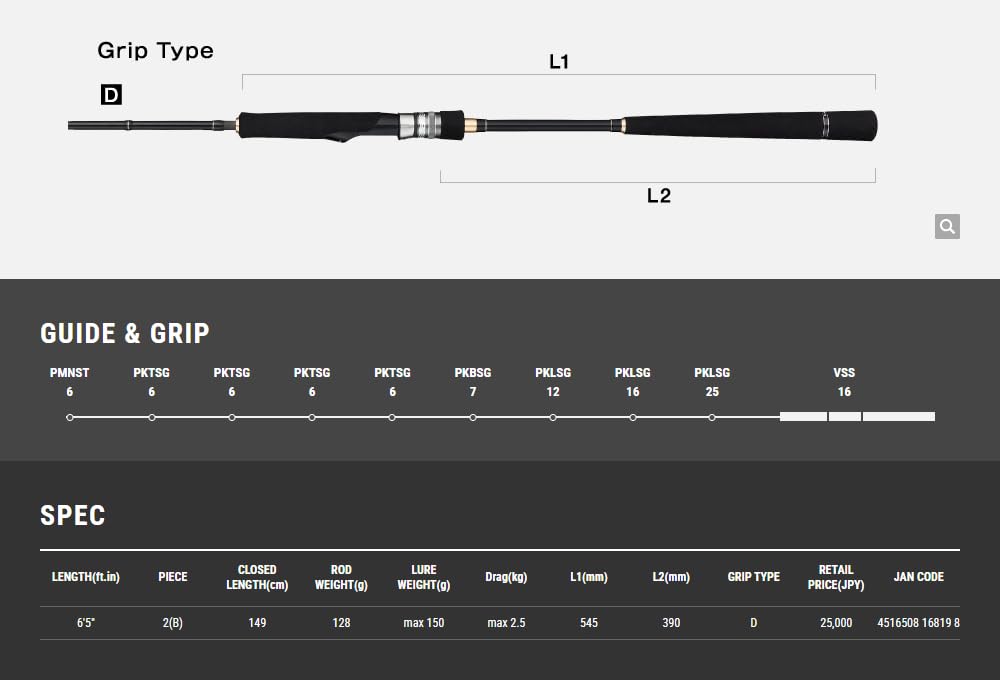The height and width of the screenshot is (680, 1000).
Task: Click the GUIDE & GRIP section heading
Action: coord(125,333)
